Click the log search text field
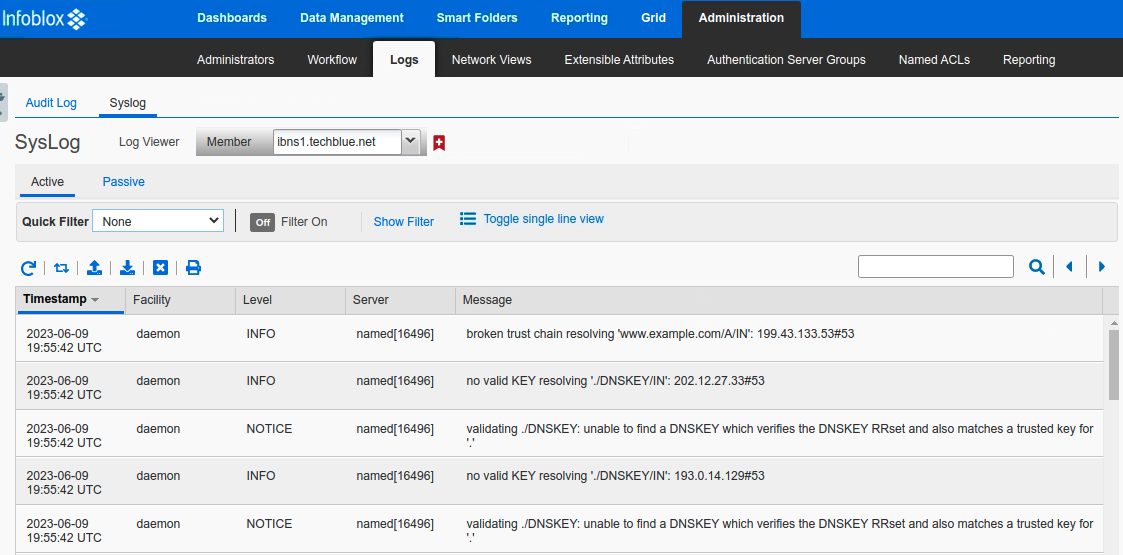Image resolution: width=1123 pixels, height=555 pixels. point(935,267)
